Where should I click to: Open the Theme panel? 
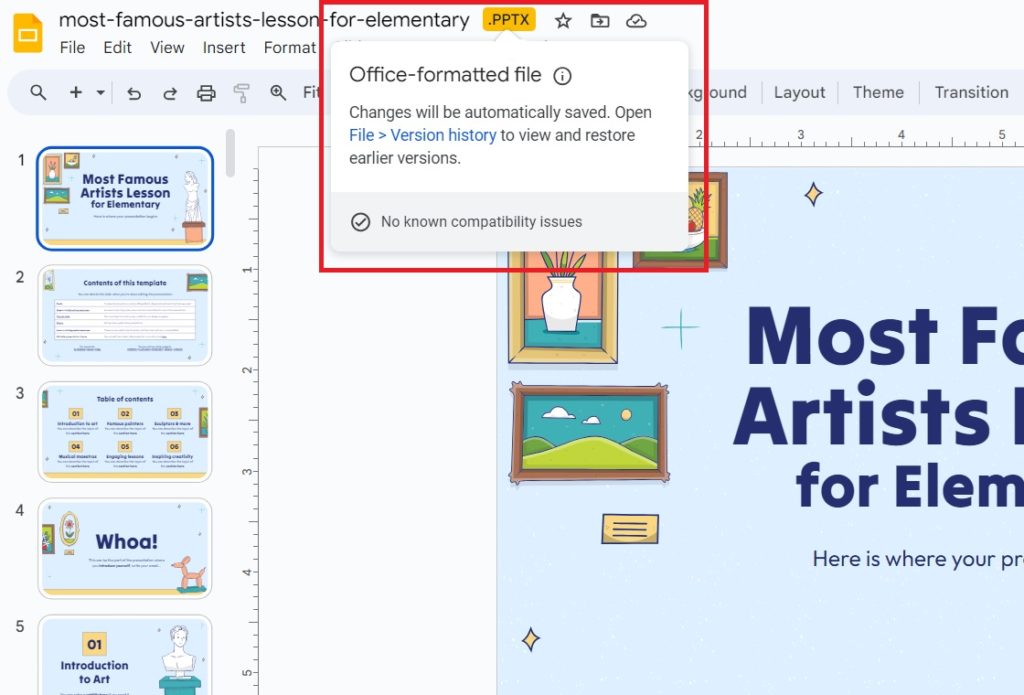point(877,92)
